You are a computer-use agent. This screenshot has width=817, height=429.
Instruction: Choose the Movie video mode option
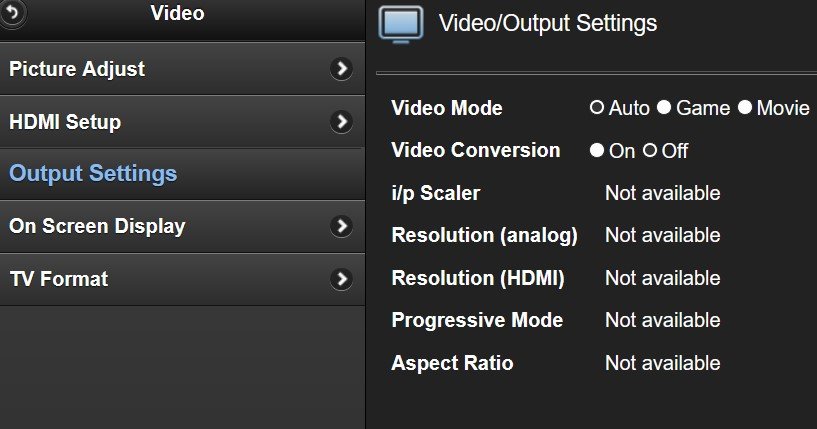point(744,108)
